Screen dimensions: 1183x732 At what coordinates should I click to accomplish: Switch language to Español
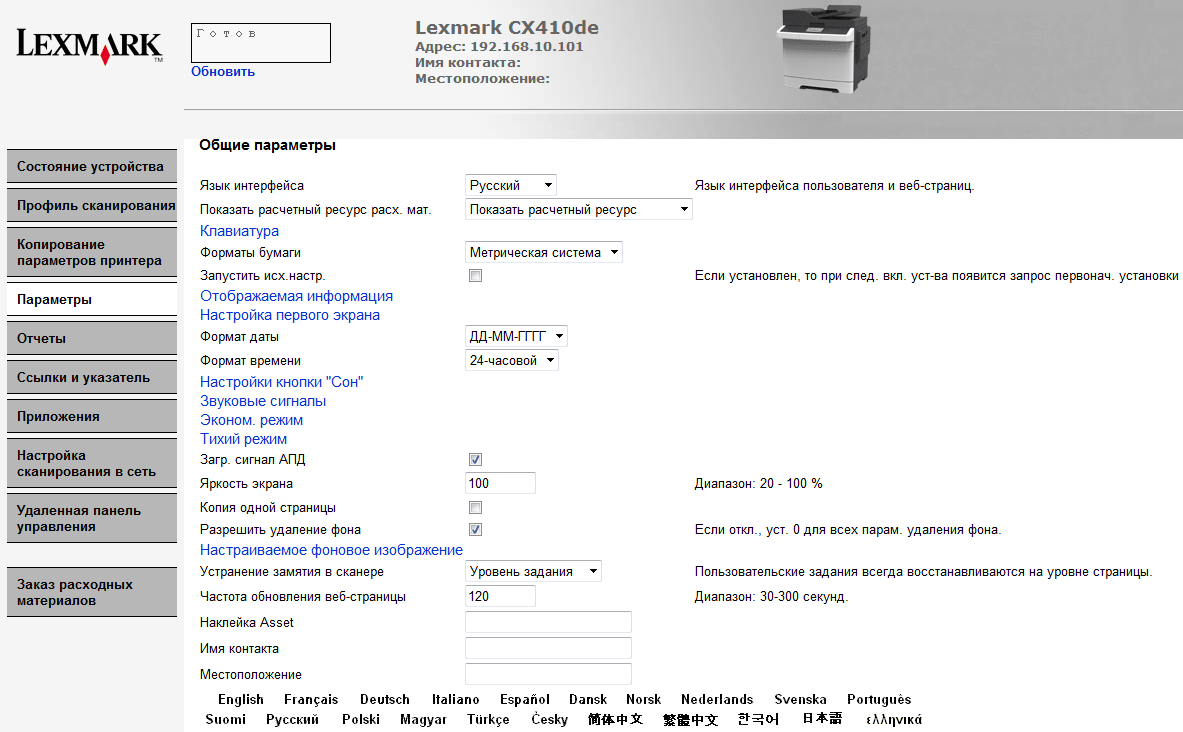524,700
